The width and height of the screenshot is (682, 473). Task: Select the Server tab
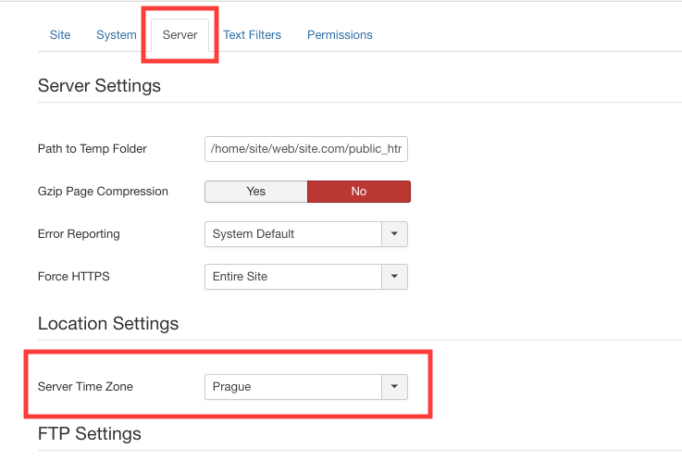pyautogui.click(x=180, y=35)
